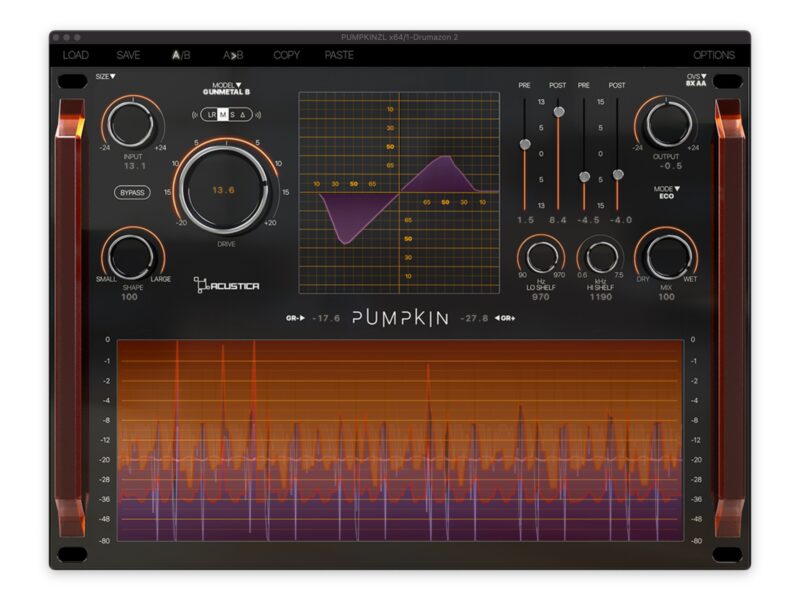This screenshot has width=800, height=600.
Task: Click the large Drive knob
Action: point(224,190)
